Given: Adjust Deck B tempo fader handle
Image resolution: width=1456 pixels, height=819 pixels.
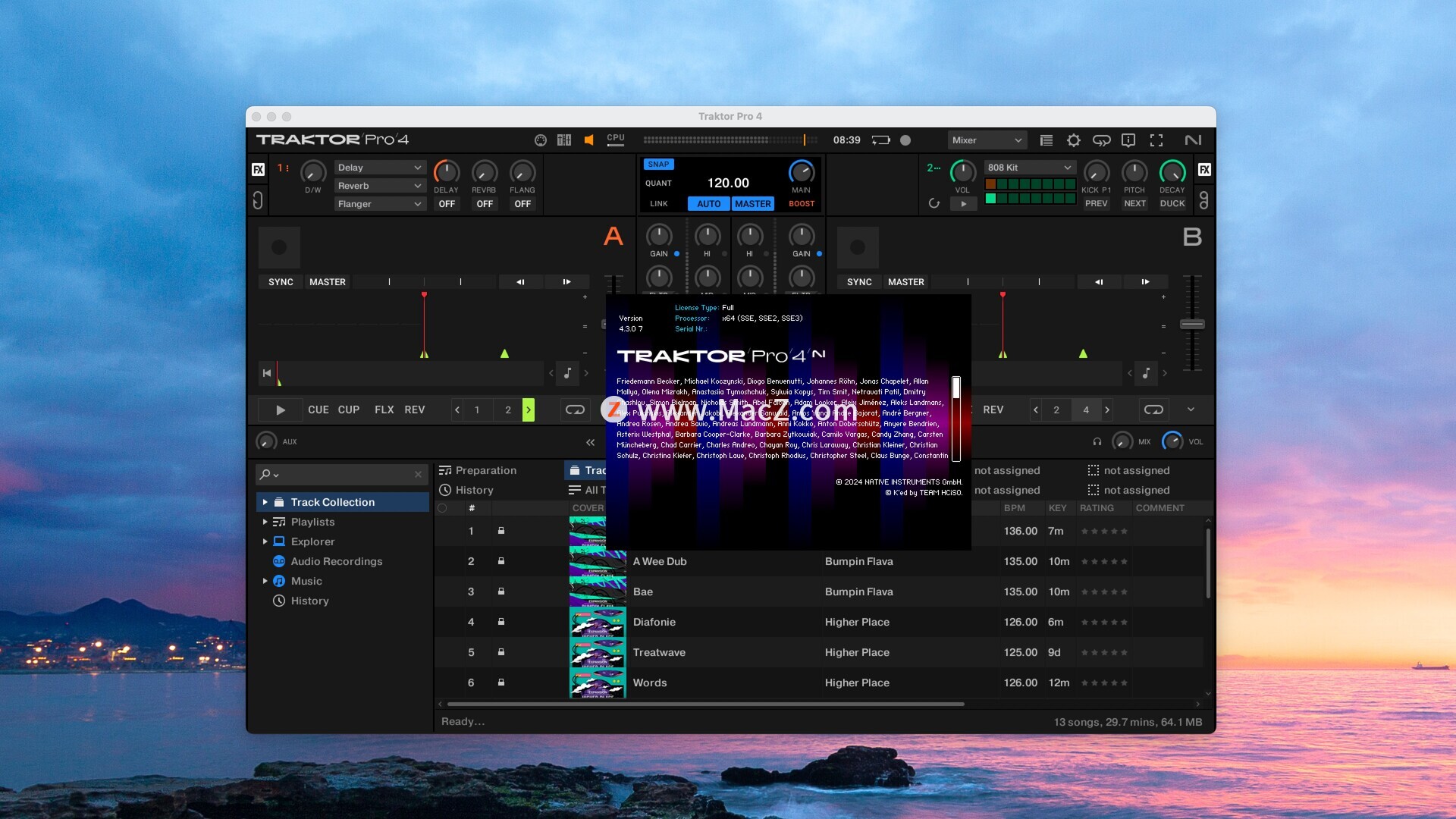Looking at the screenshot, I should tap(1191, 325).
